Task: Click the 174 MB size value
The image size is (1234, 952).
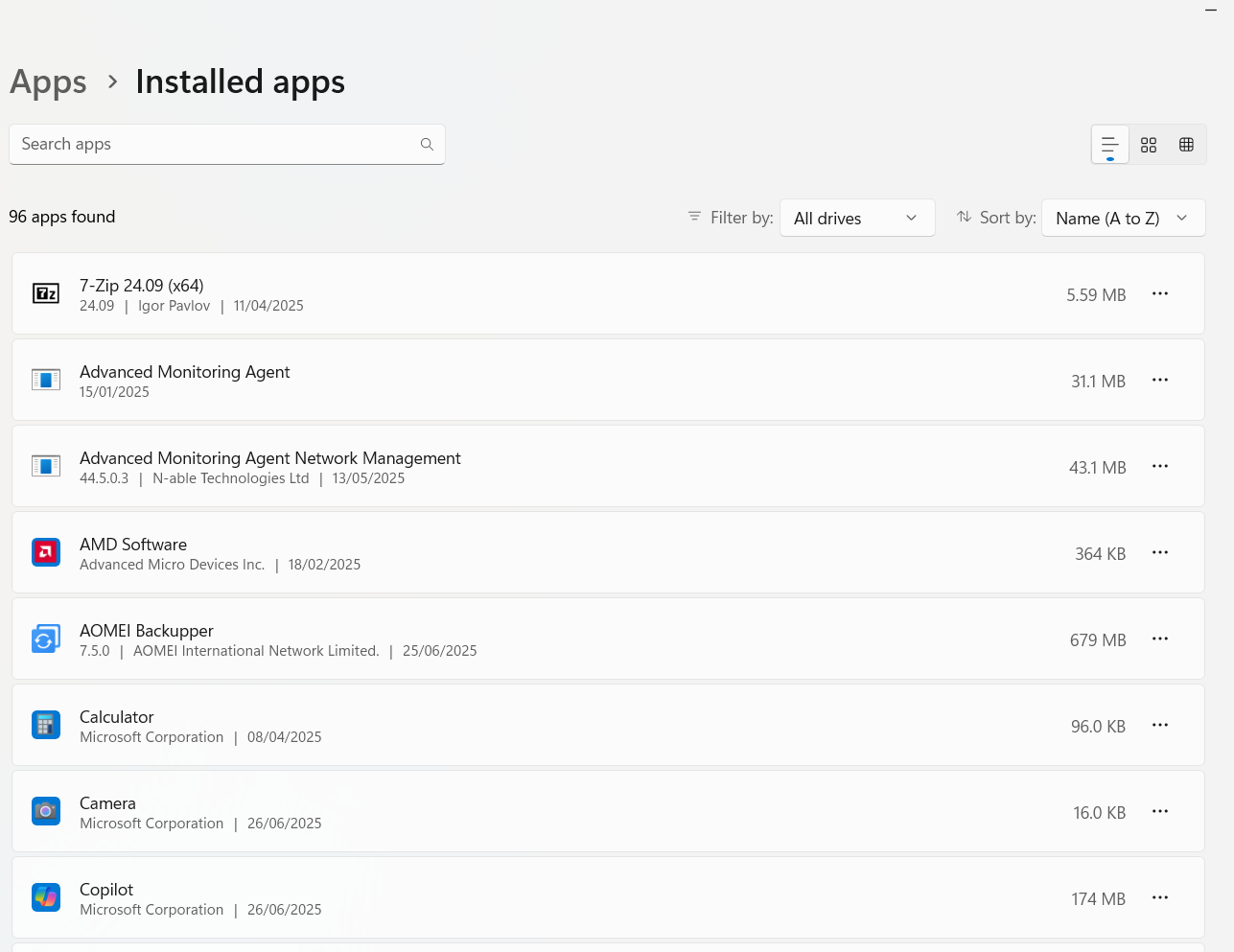Action: click(1099, 899)
